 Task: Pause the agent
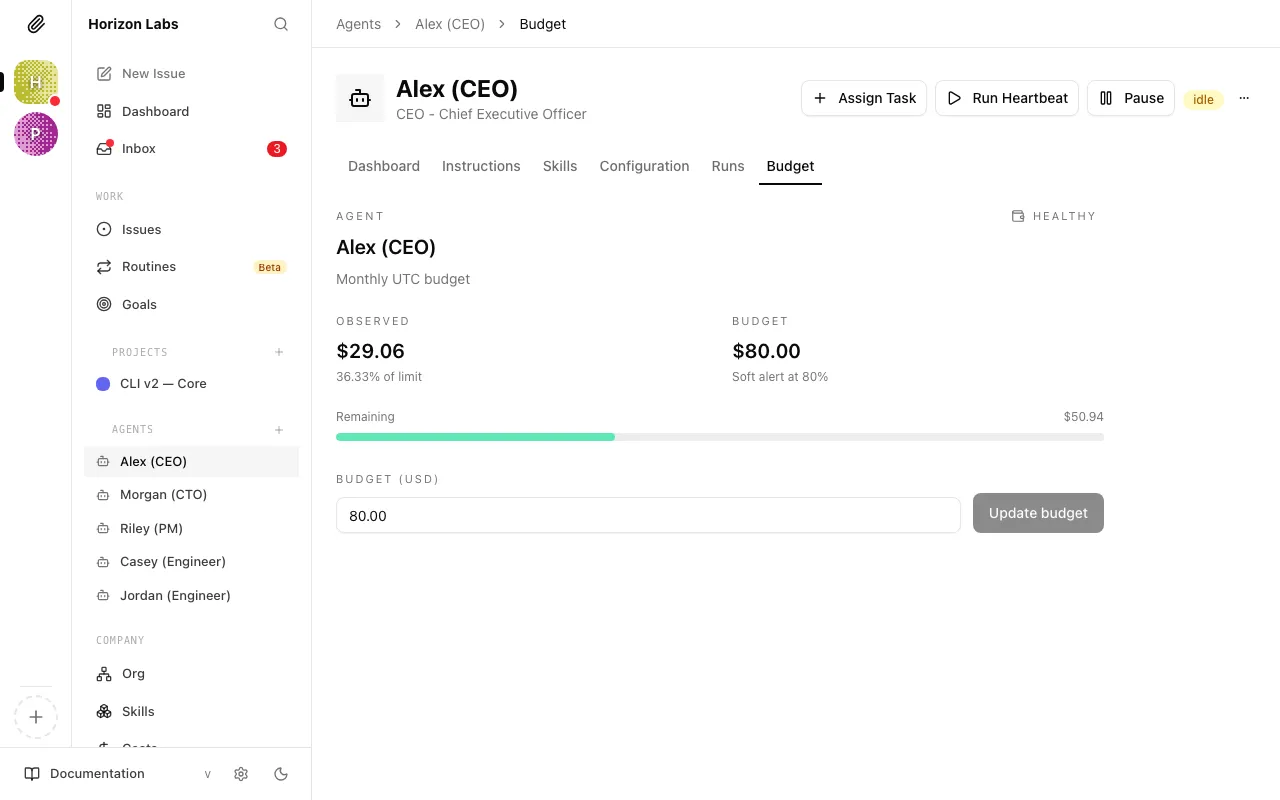pos(1131,98)
